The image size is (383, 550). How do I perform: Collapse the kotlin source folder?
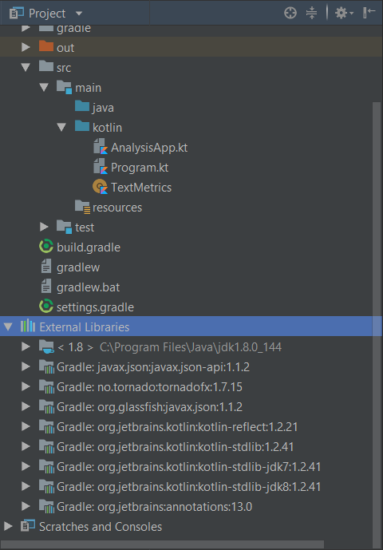coord(62,127)
